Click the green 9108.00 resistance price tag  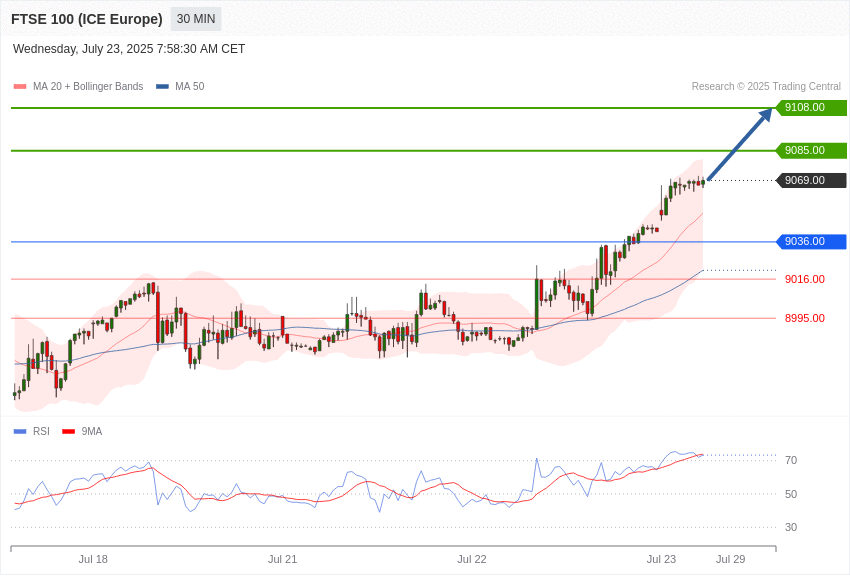click(x=812, y=107)
